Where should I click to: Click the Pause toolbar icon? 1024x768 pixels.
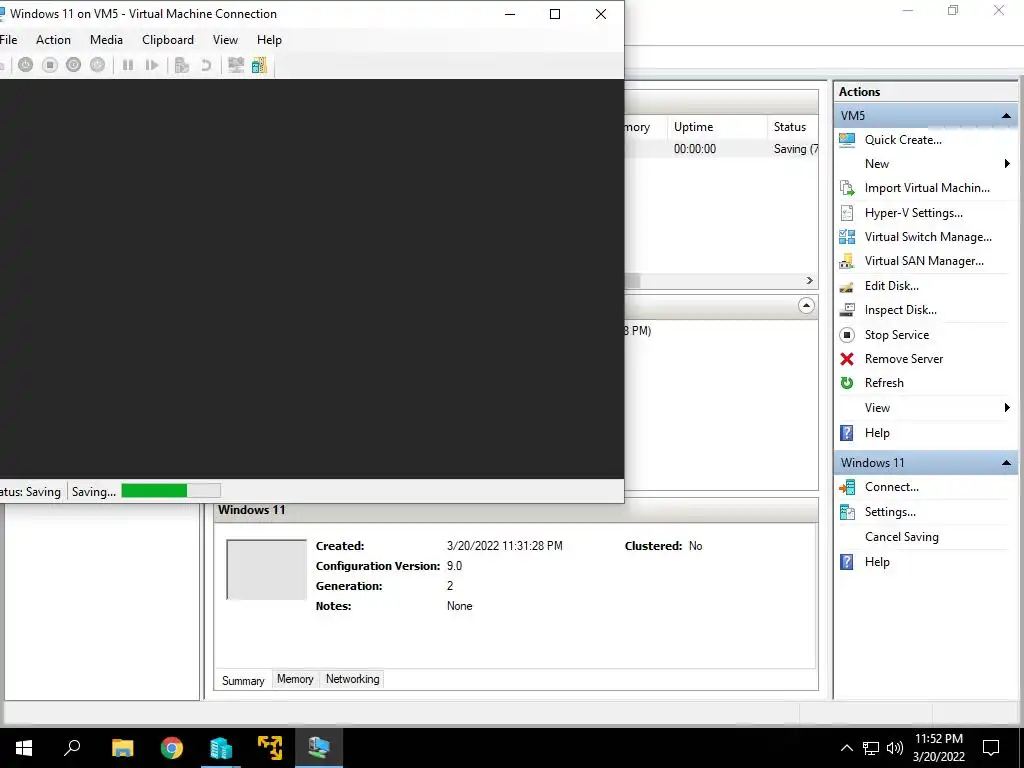[x=128, y=65]
